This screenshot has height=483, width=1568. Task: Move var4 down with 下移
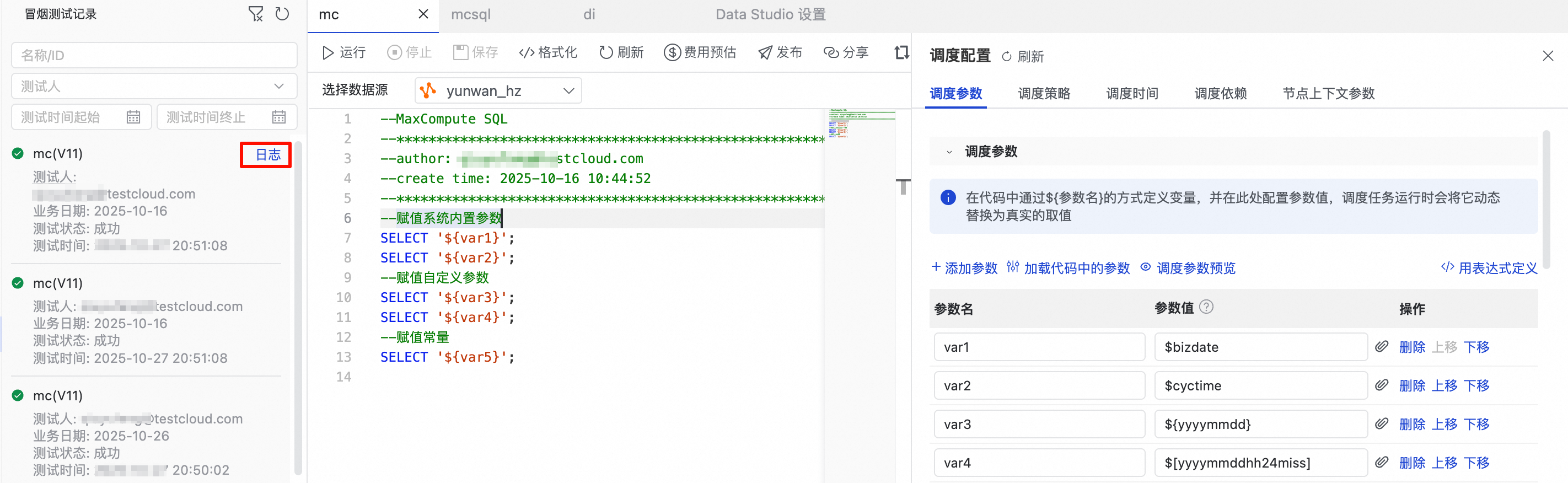click(x=1476, y=463)
